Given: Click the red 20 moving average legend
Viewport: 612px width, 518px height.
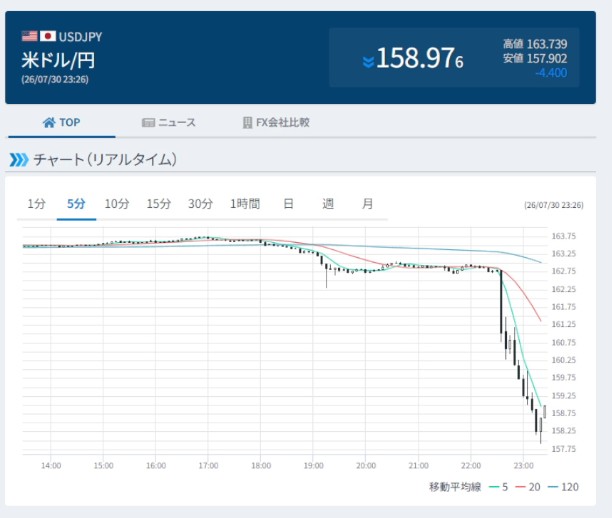Looking at the screenshot, I should (528, 487).
